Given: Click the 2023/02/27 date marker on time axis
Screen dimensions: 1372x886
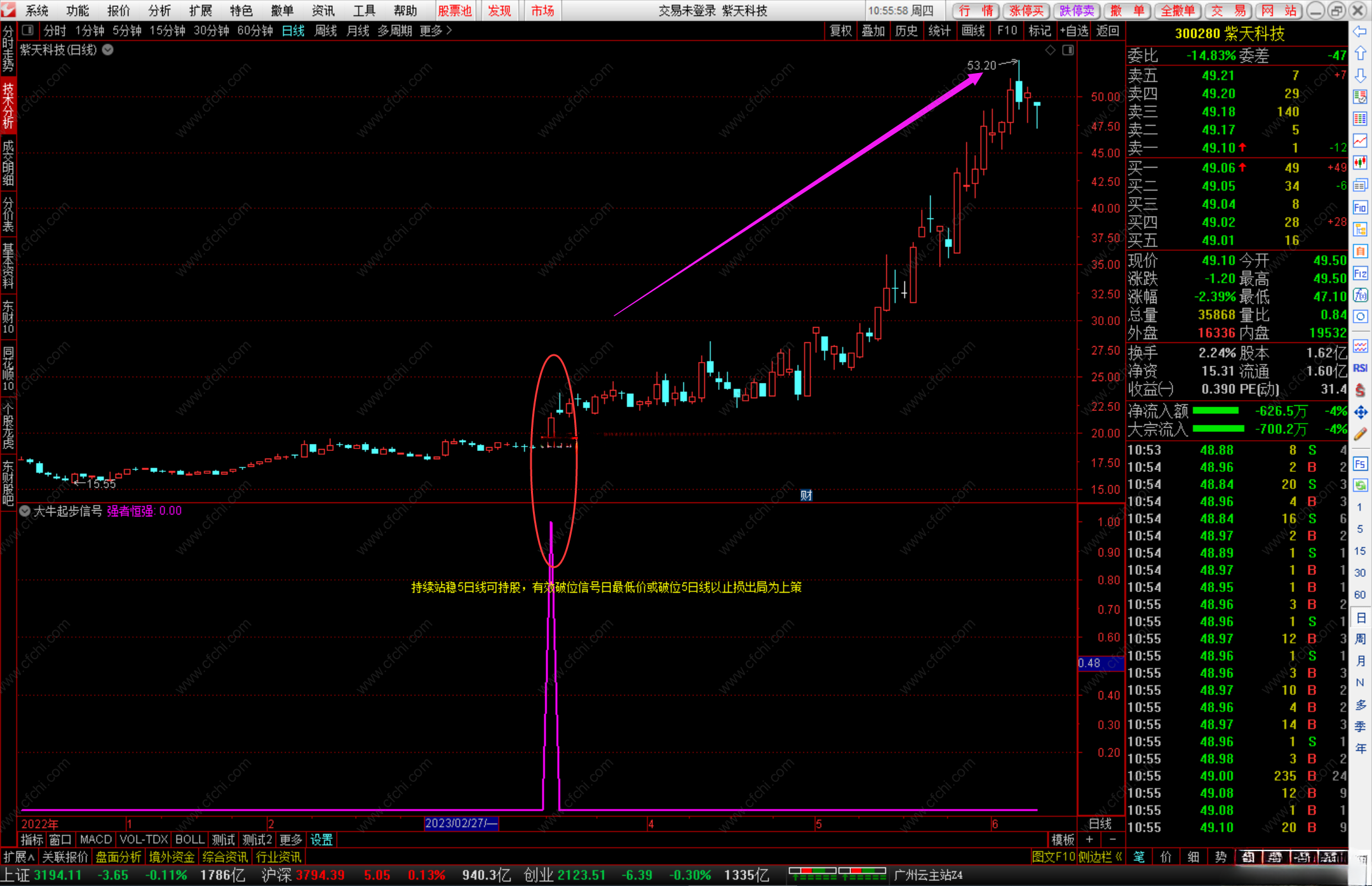Looking at the screenshot, I should (461, 824).
